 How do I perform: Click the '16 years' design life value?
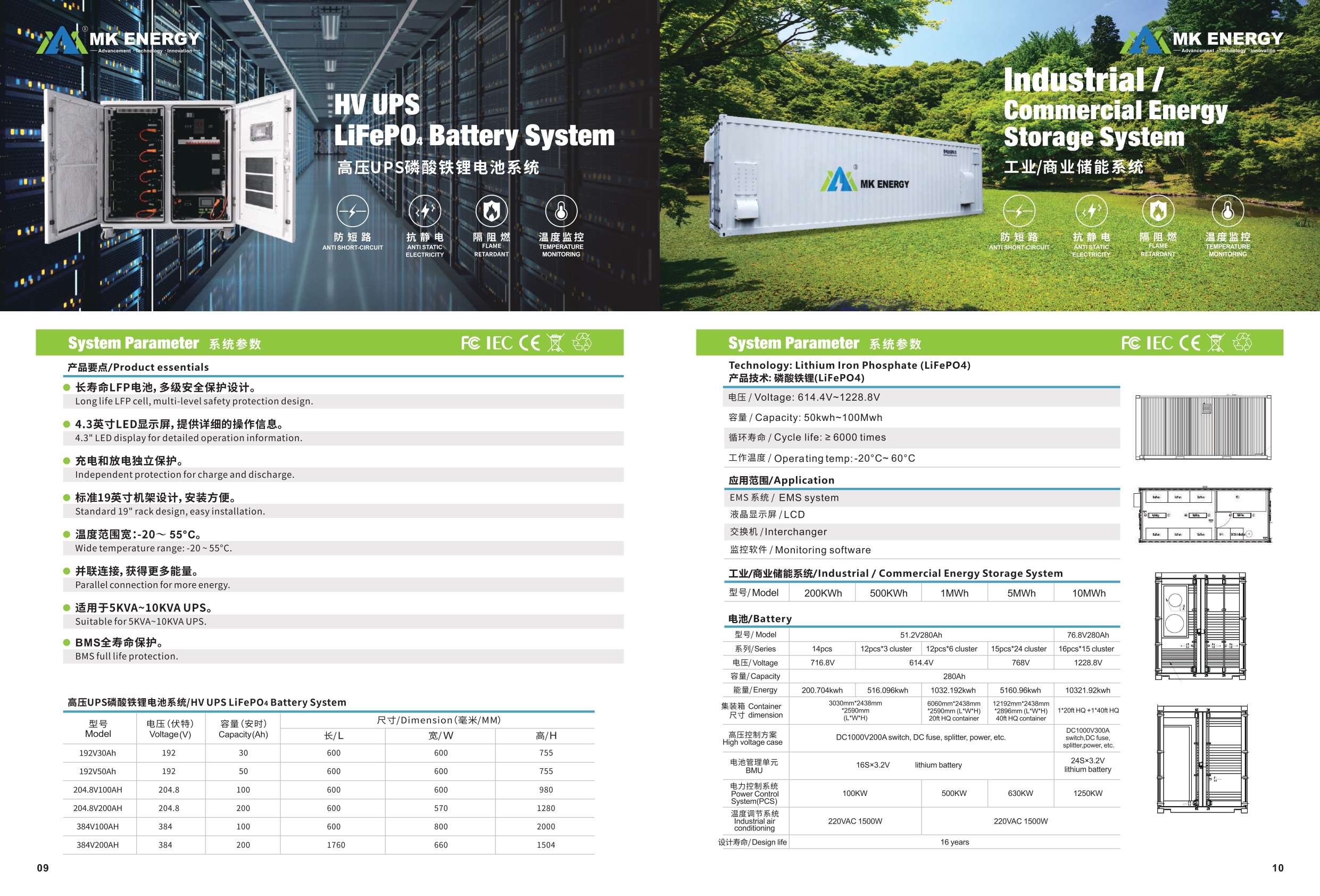[955, 843]
